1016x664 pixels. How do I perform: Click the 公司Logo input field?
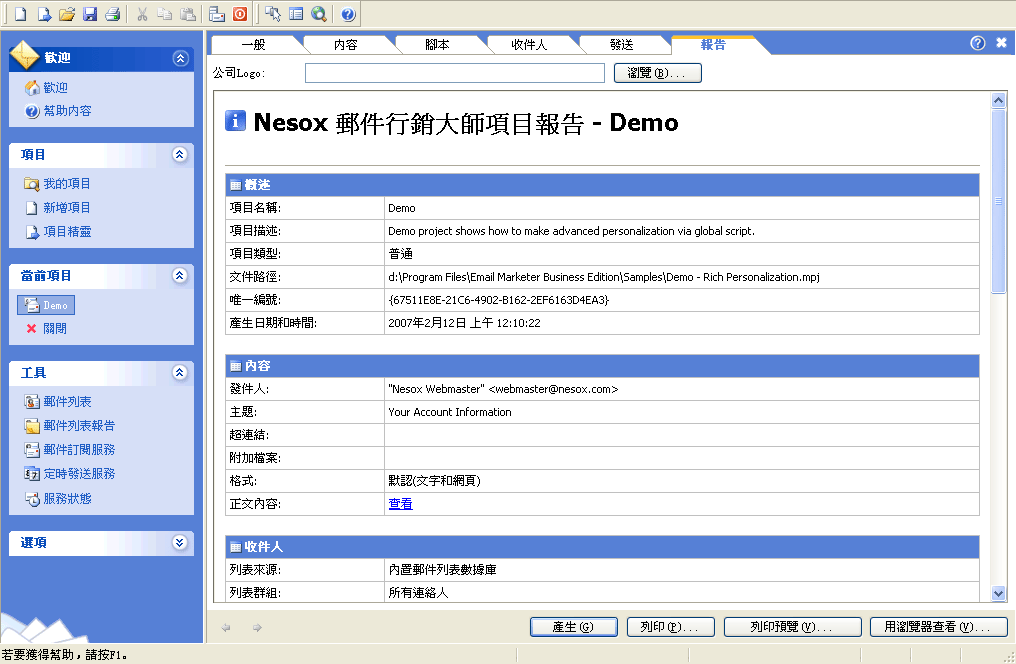454,73
